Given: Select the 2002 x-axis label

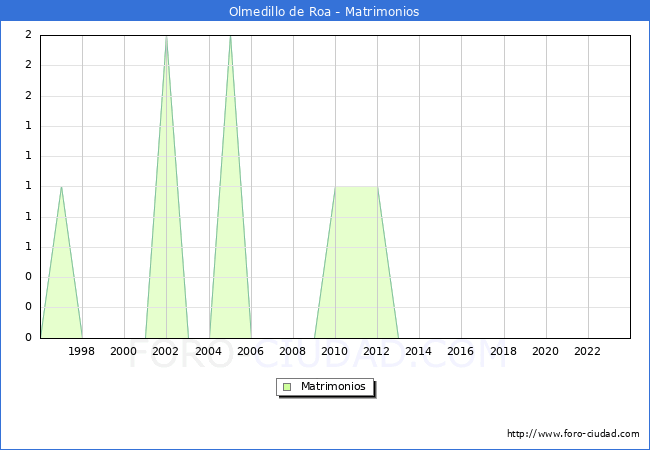Looking at the screenshot, I should [165, 351].
